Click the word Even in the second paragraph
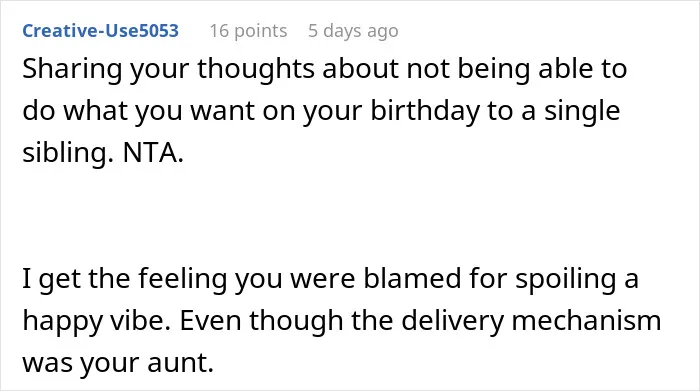This screenshot has height=391, width=700. (210, 320)
